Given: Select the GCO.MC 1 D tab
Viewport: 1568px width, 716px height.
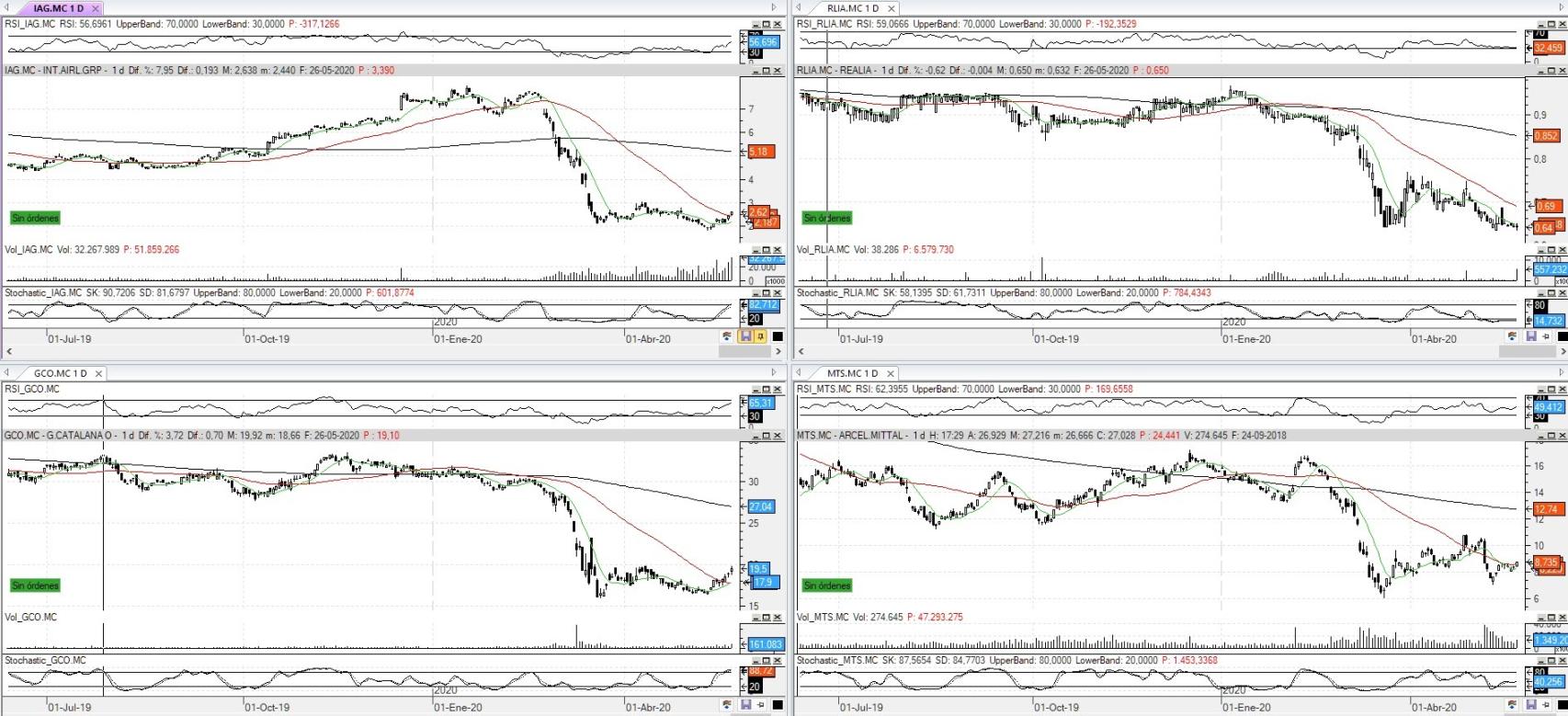Looking at the screenshot, I should [61, 373].
